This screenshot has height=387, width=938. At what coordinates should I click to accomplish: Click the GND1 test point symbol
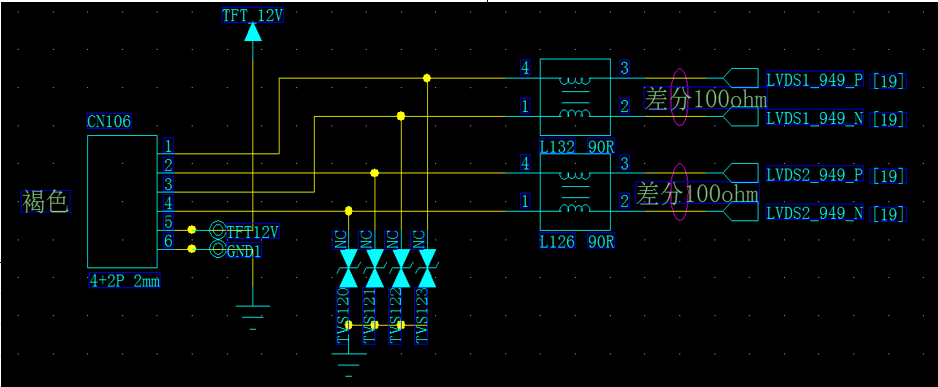coord(218,249)
